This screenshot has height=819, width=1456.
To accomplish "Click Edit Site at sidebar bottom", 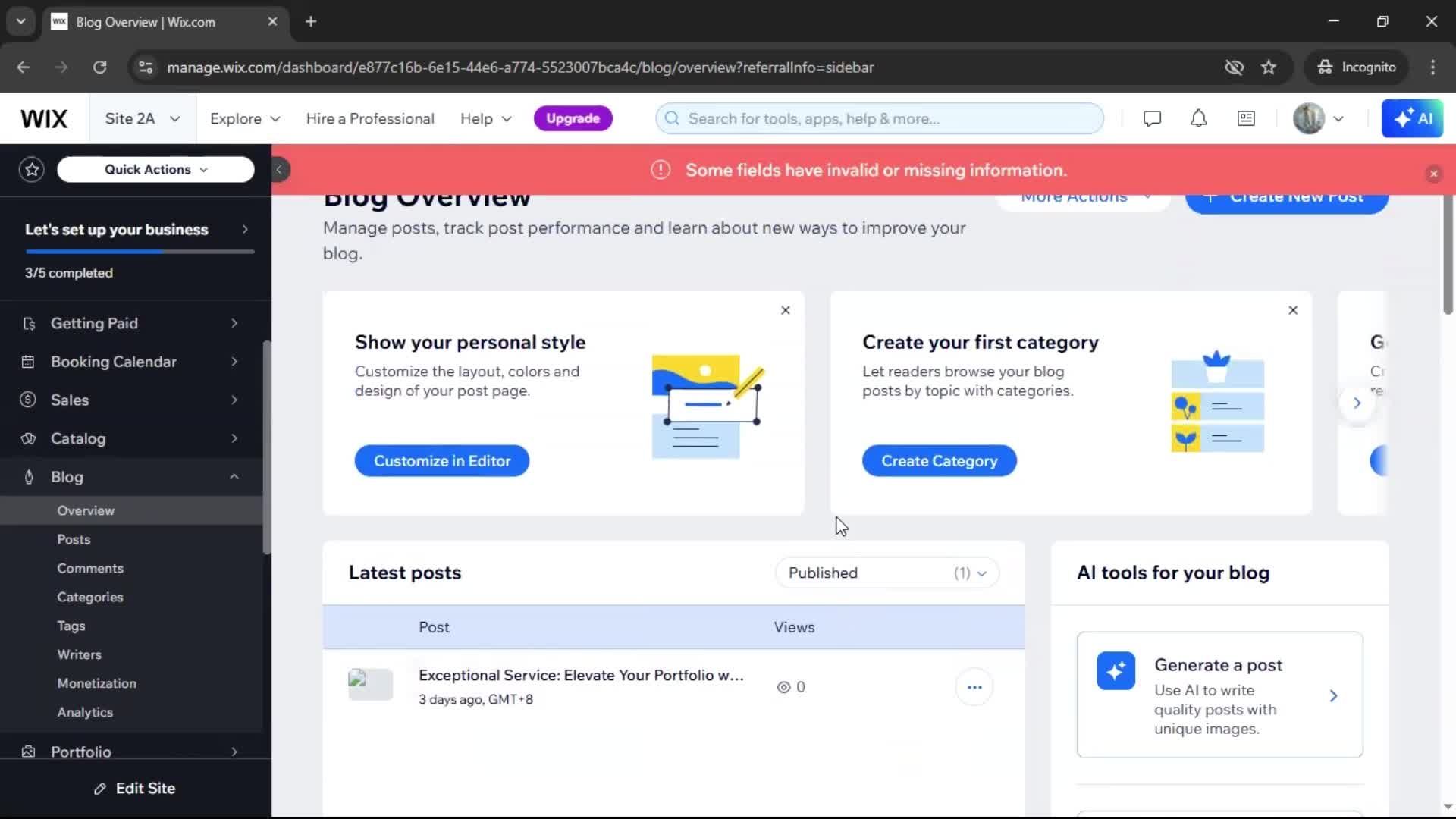I will point(135,789).
